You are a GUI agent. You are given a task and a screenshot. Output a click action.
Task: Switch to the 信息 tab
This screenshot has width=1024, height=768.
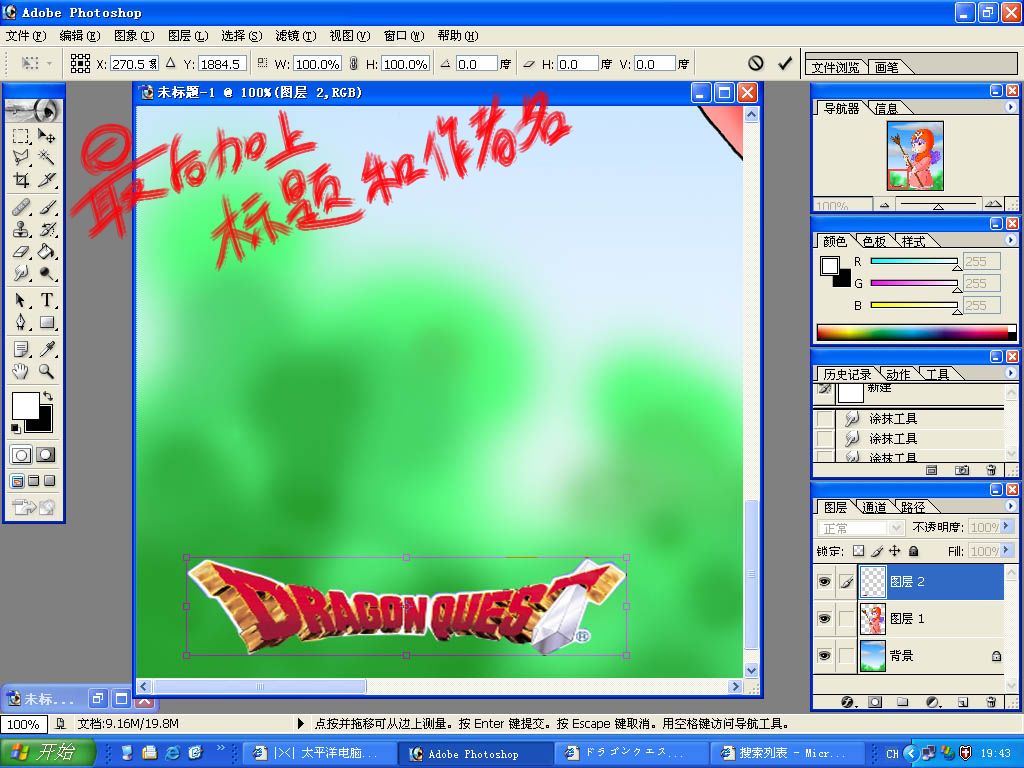886,108
